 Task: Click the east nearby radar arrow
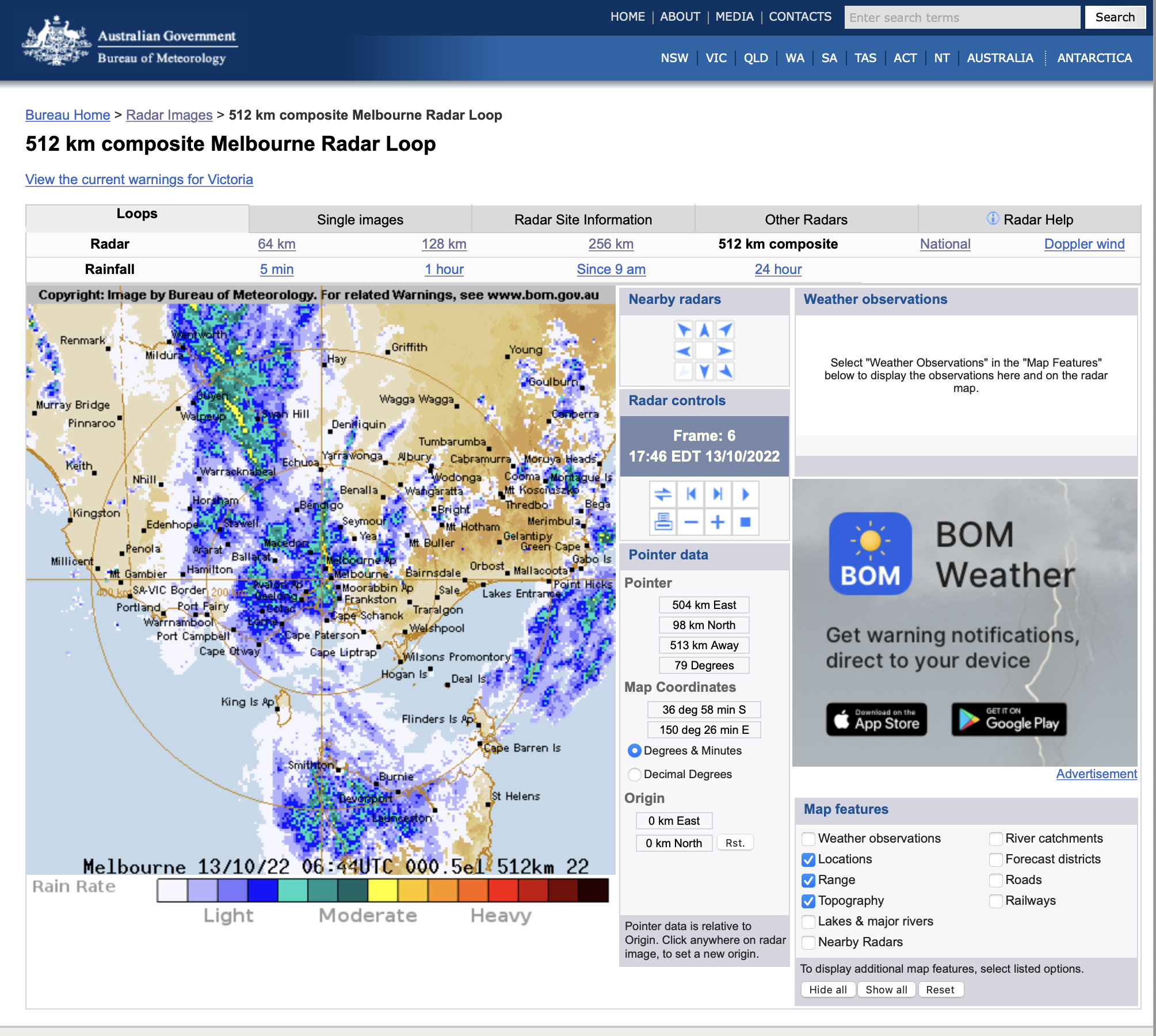click(725, 351)
